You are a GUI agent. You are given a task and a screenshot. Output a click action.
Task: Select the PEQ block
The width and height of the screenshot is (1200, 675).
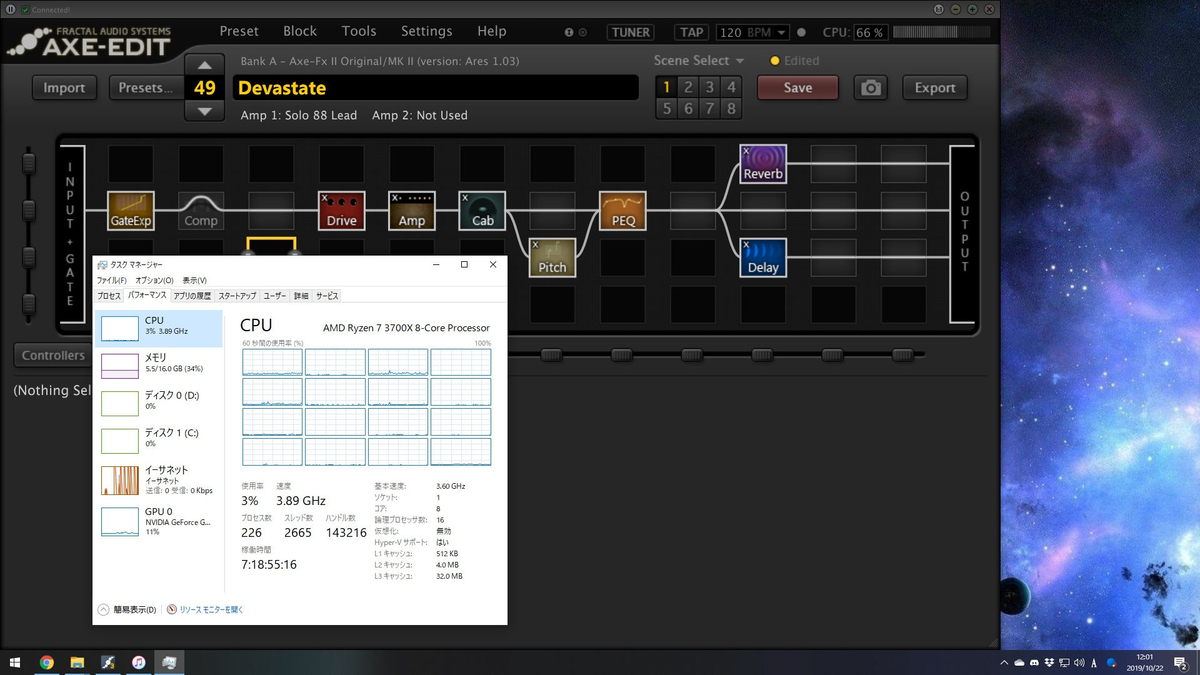(623, 211)
